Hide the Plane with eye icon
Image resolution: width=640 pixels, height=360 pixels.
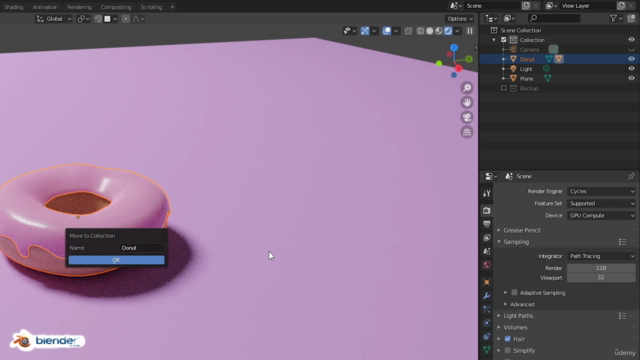(631, 78)
